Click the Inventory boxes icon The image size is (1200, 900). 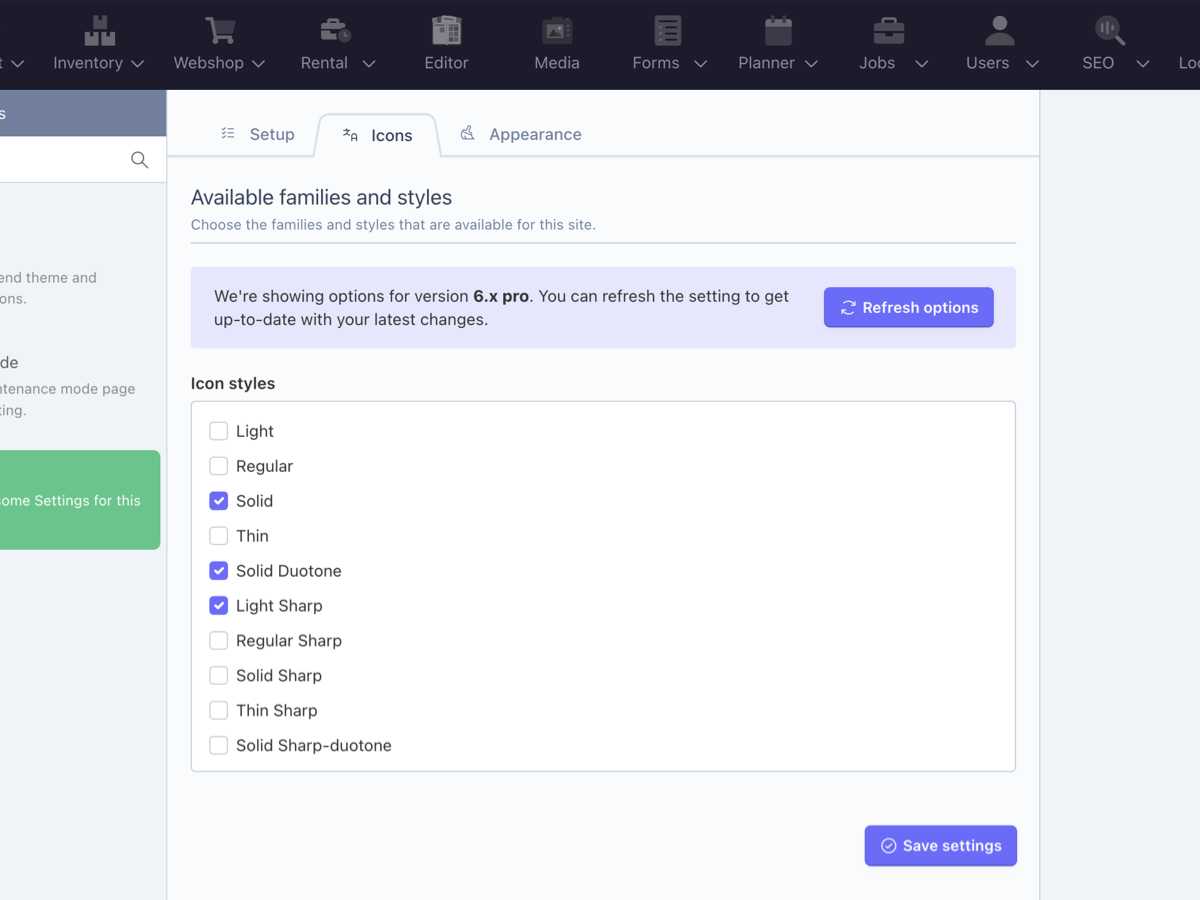(x=99, y=30)
